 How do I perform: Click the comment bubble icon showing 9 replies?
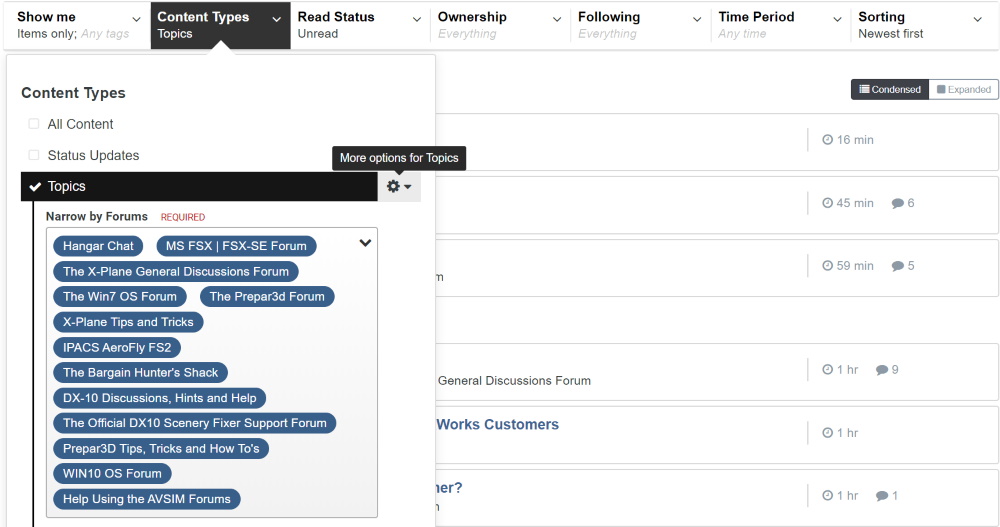click(882, 369)
